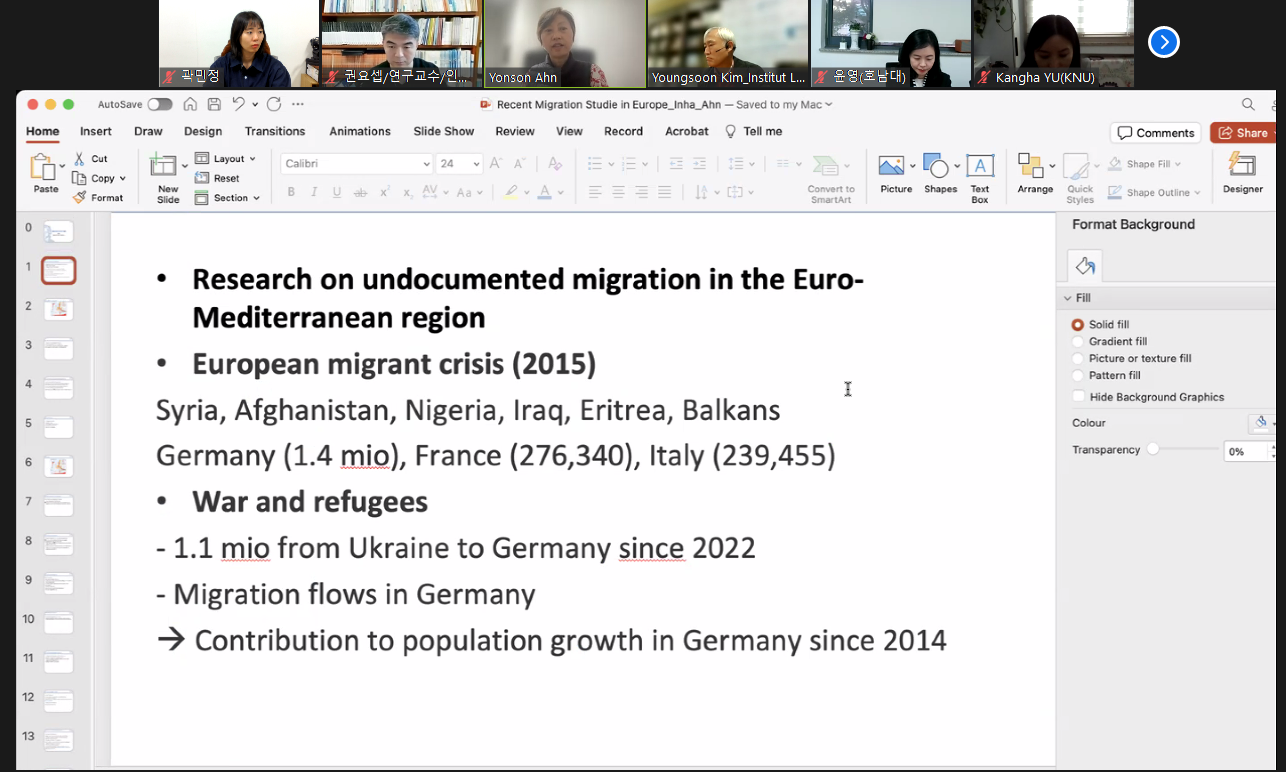Screen dimensions: 1286x772
Task: Open the Acrobat tab
Action: click(x=687, y=131)
